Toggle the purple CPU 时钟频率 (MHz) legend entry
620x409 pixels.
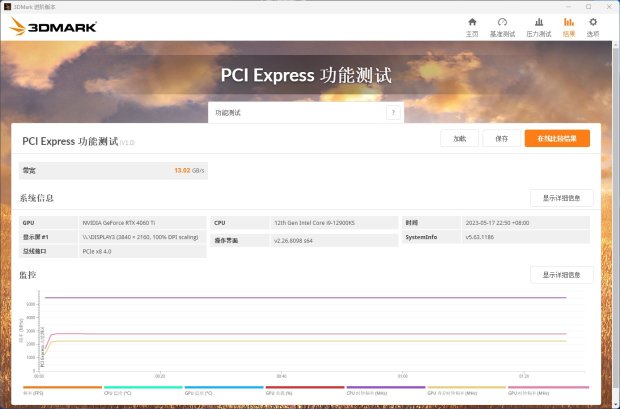point(386,390)
